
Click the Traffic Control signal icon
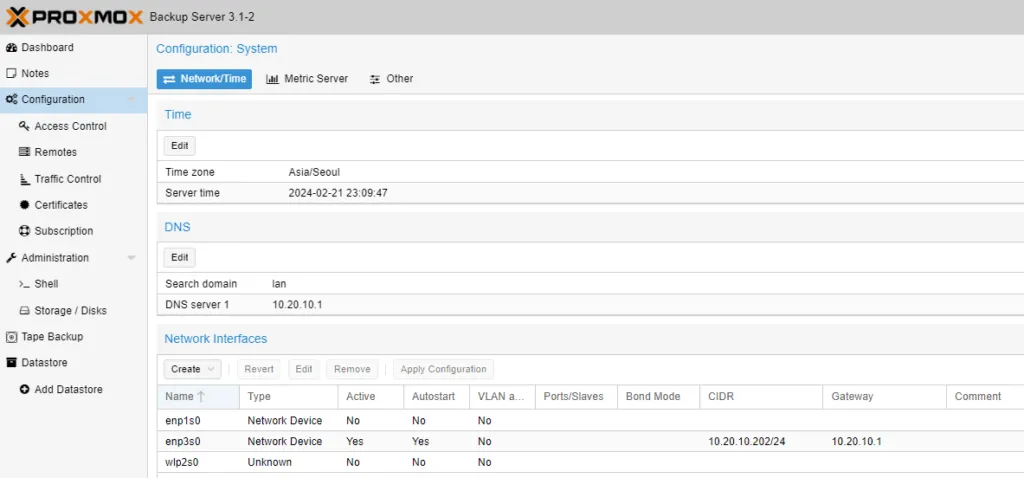pyautogui.click(x=24, y=179)
